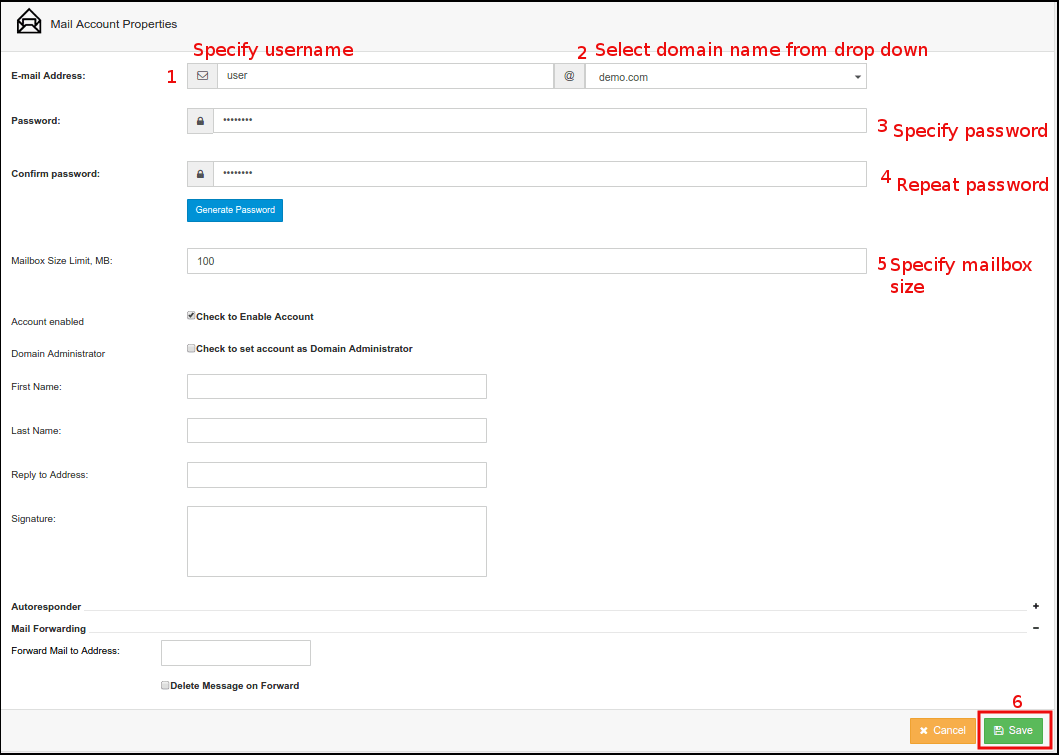Click the First Name text box

coord(336,387)
